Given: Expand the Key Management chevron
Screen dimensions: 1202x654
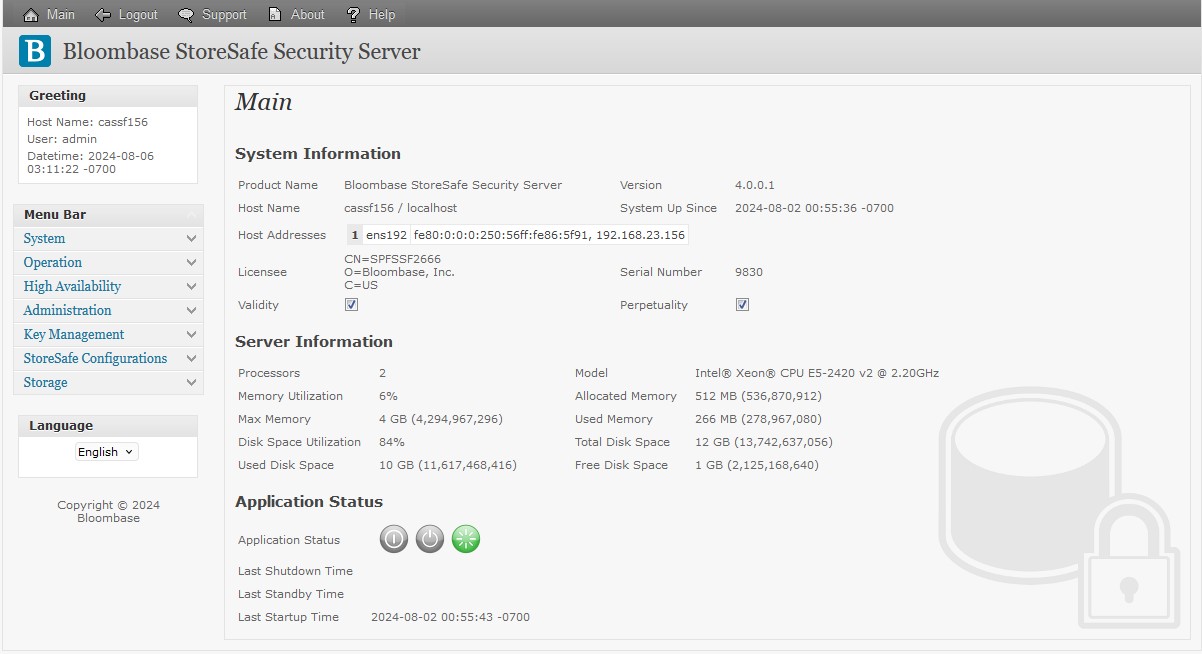Looking at the screenshot, I should (x=191, y=334).
